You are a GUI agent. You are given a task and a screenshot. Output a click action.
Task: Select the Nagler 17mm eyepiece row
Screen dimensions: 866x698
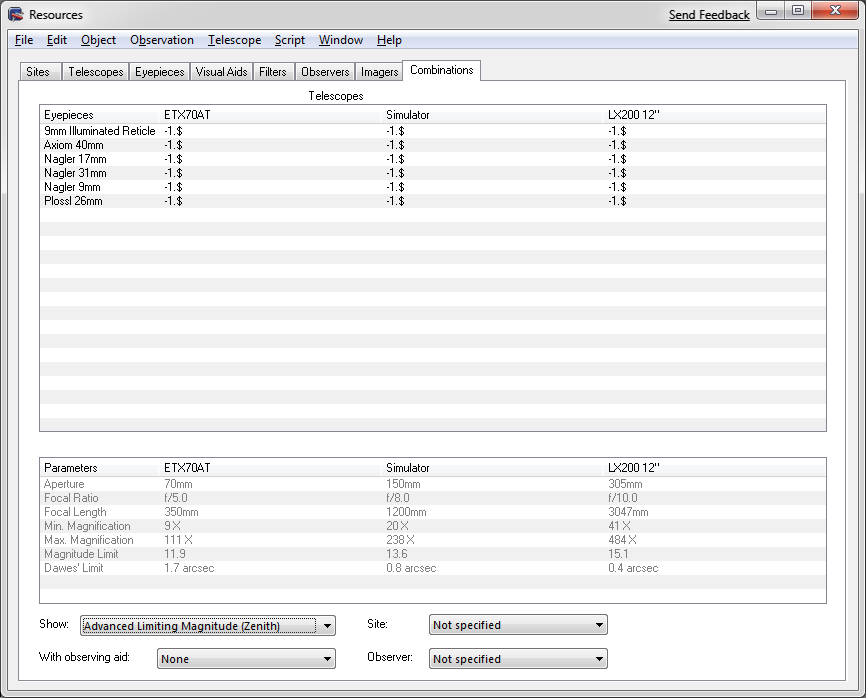click(x=433, y=159)
